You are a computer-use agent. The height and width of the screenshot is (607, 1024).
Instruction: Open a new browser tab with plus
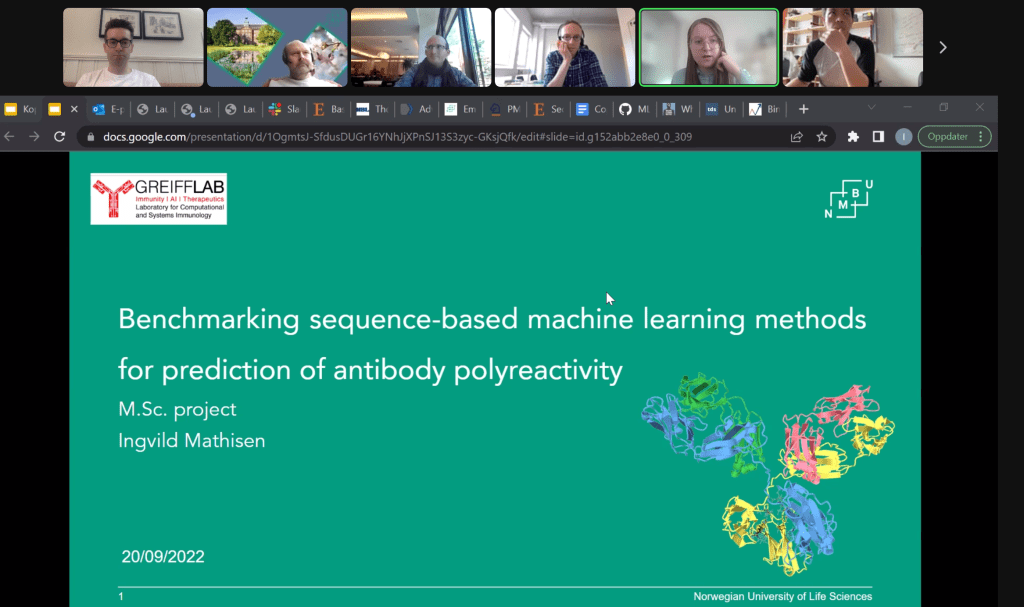[x=803, y=109]
